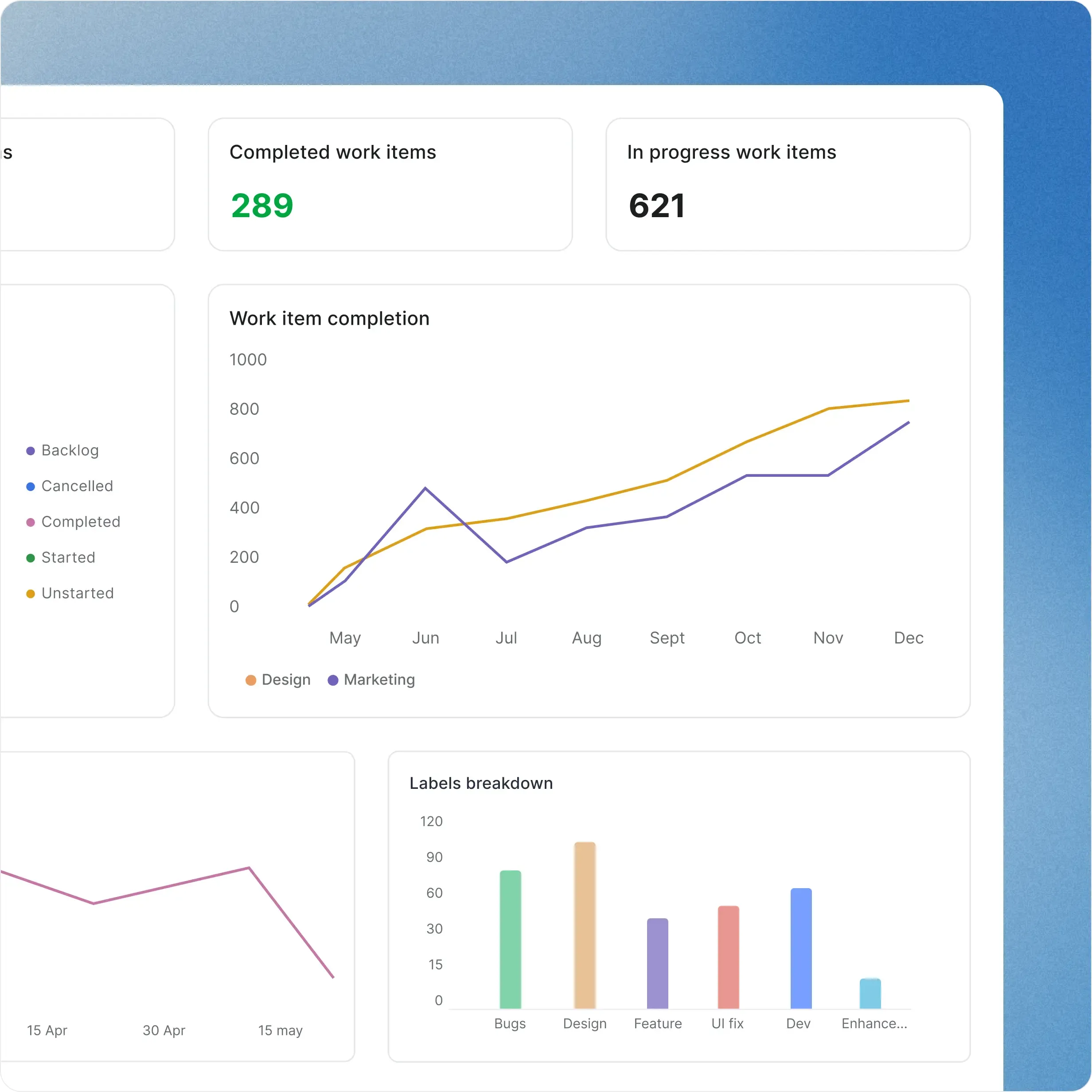Click the Cancelled legend entry
The height and width of the screenshot is (1092, 1092).
click(x=70, y=486)
